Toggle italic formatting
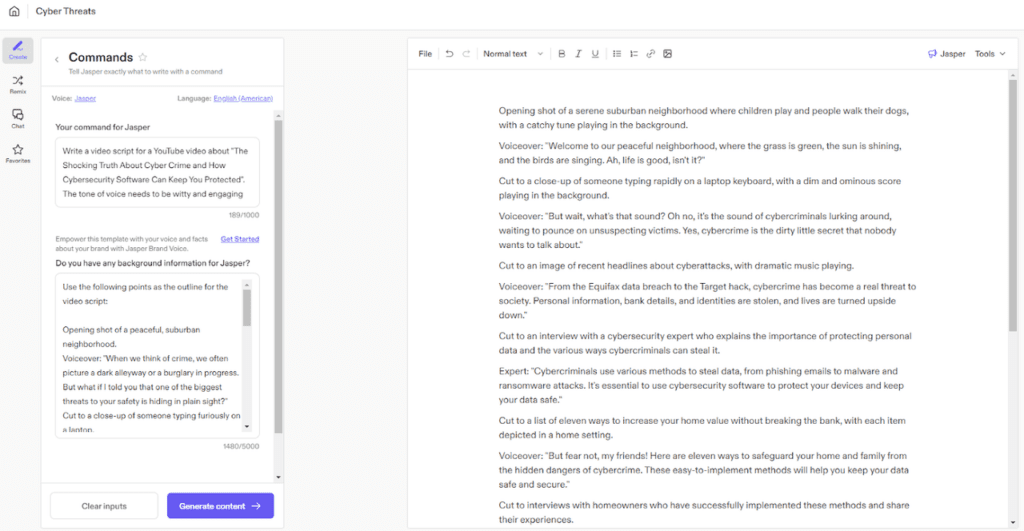1024x531 pixels. tap(578, 54)
